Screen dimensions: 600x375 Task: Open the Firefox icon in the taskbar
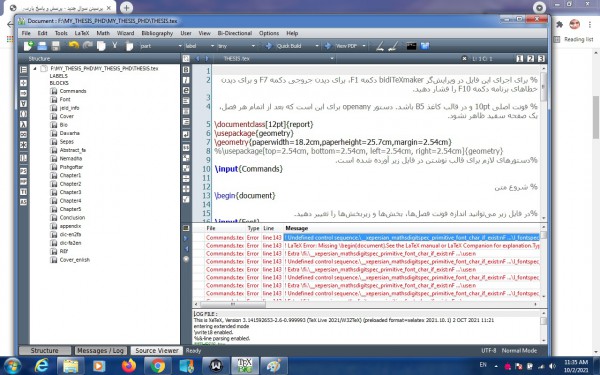(129, 366)
